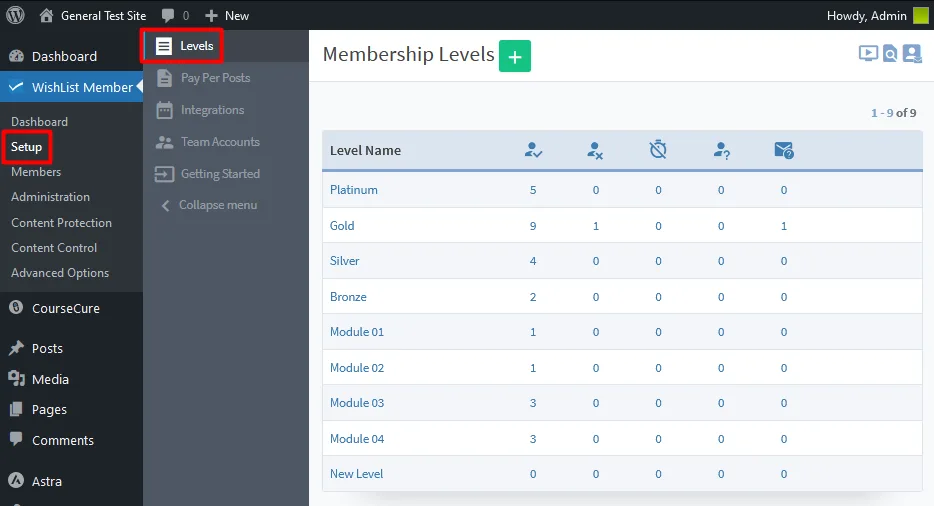
Task: Open the New content menu
Action: pyautogui.click(x=226, y=15)
